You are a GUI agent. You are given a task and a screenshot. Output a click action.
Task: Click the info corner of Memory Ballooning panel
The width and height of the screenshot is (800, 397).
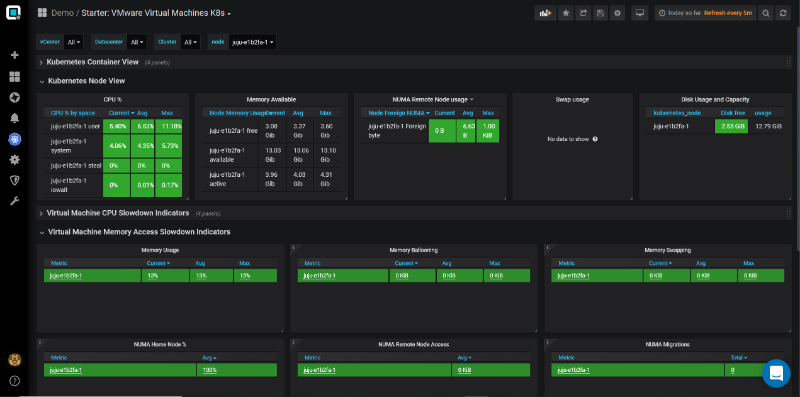pos(293,247)
